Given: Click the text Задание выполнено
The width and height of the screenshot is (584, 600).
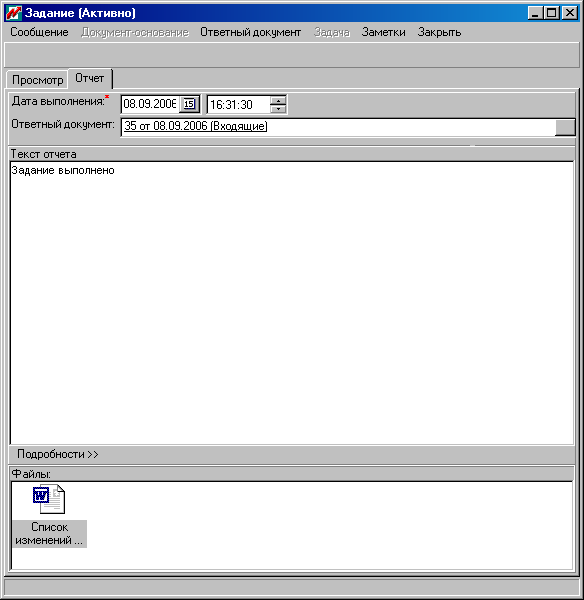Looking at the screenshot, I should click(63, 171).
